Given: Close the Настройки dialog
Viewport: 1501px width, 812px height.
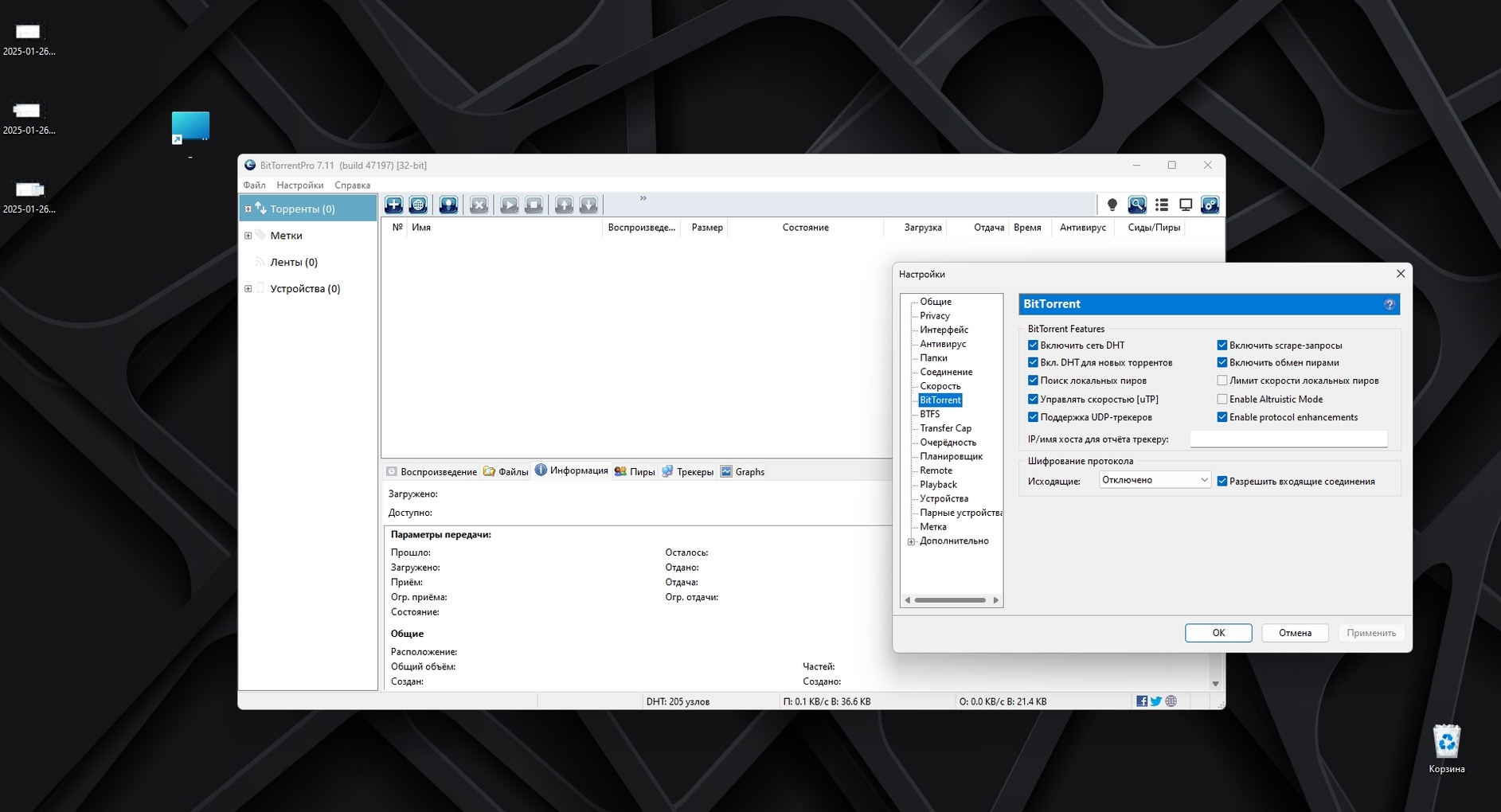Looking at the screenshot, I should click(x=1401, y=274).
